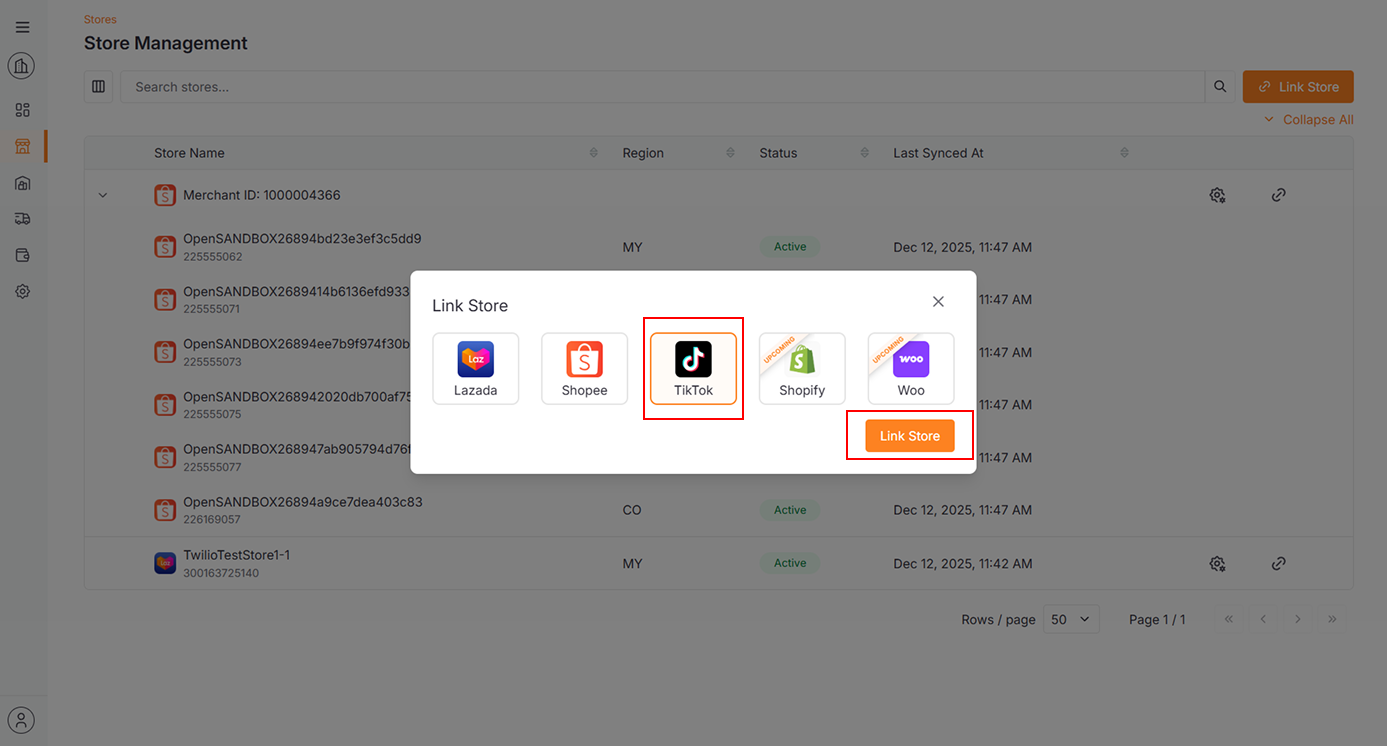Click the user profile icon at bottom left
The height and width of the screenshot is (746, 1387).
coord(21,720)
